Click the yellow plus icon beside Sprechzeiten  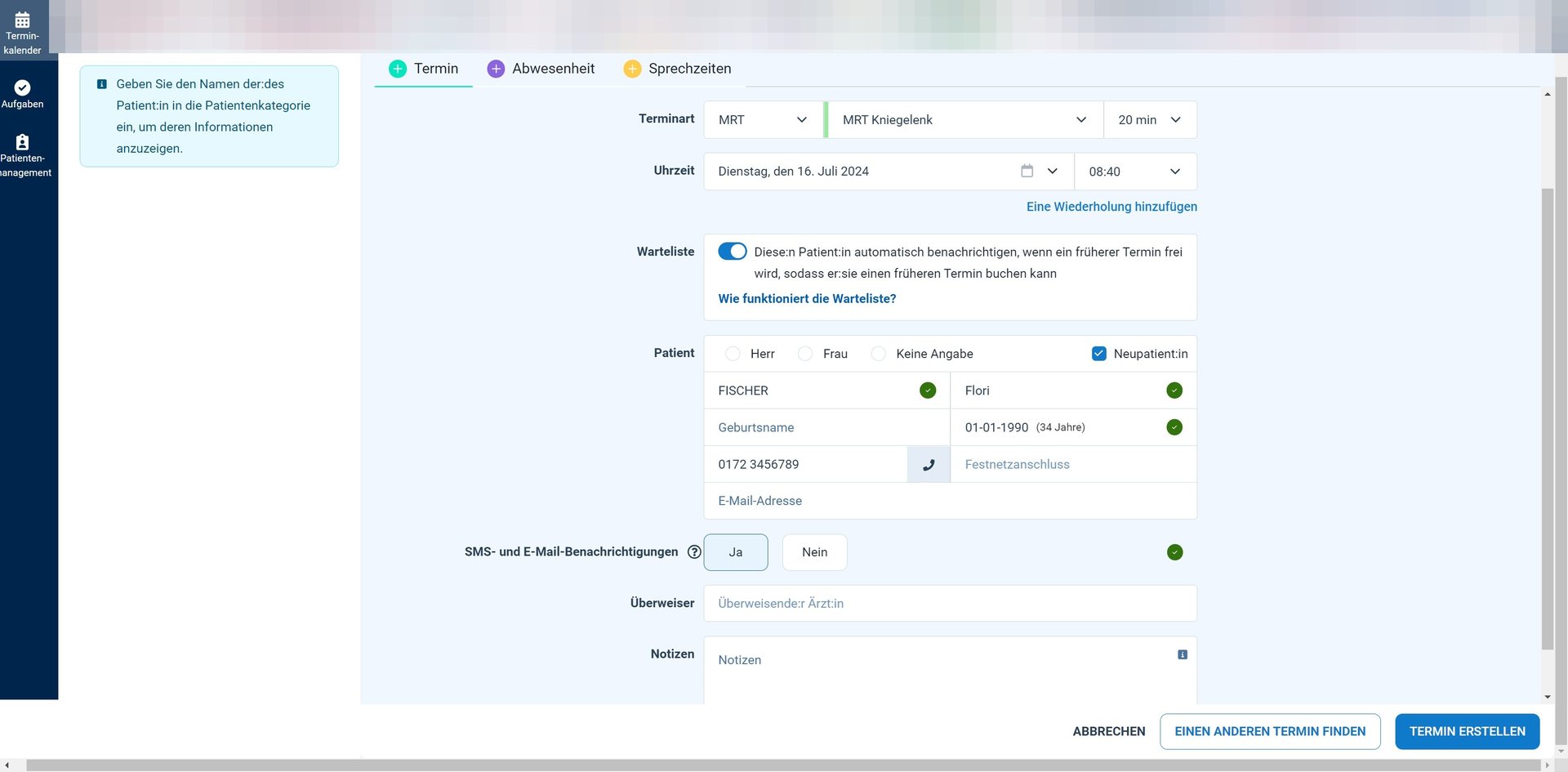click(x=632, y=69)
